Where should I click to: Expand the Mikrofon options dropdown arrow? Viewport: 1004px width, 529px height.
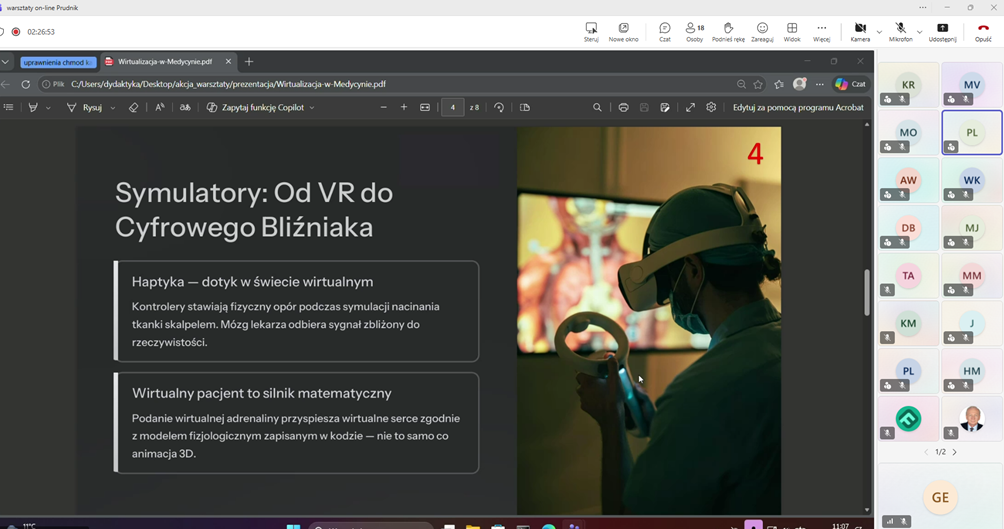(920, 31)
